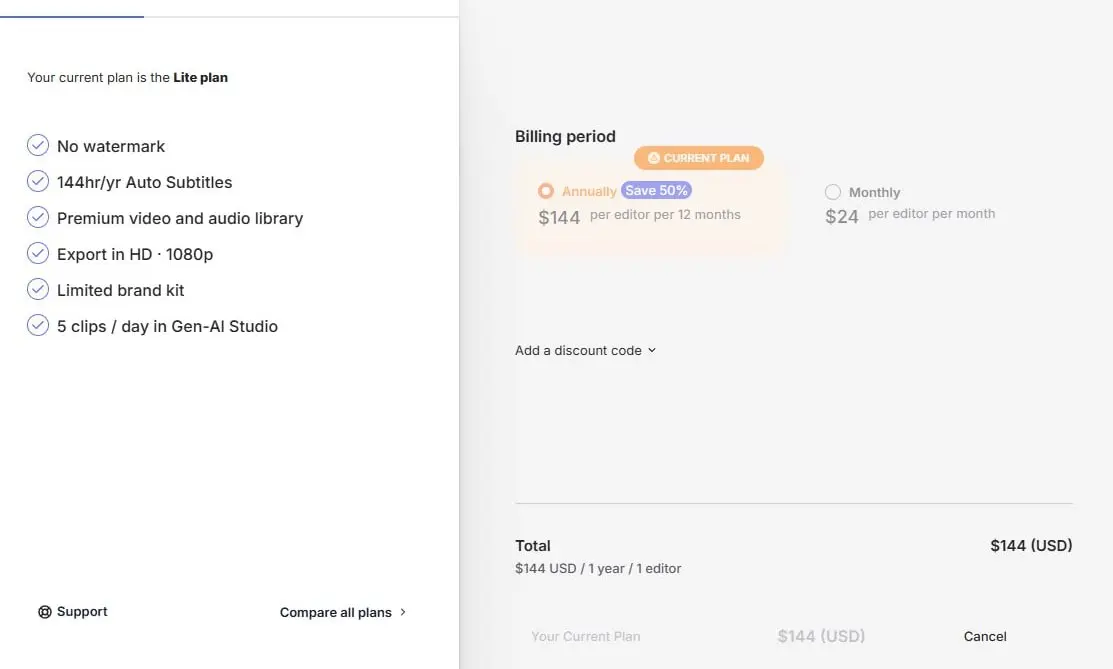The image size is (1113, 669).
Task: Click "per editor per 12 months" text
Action: click(665, 214)
